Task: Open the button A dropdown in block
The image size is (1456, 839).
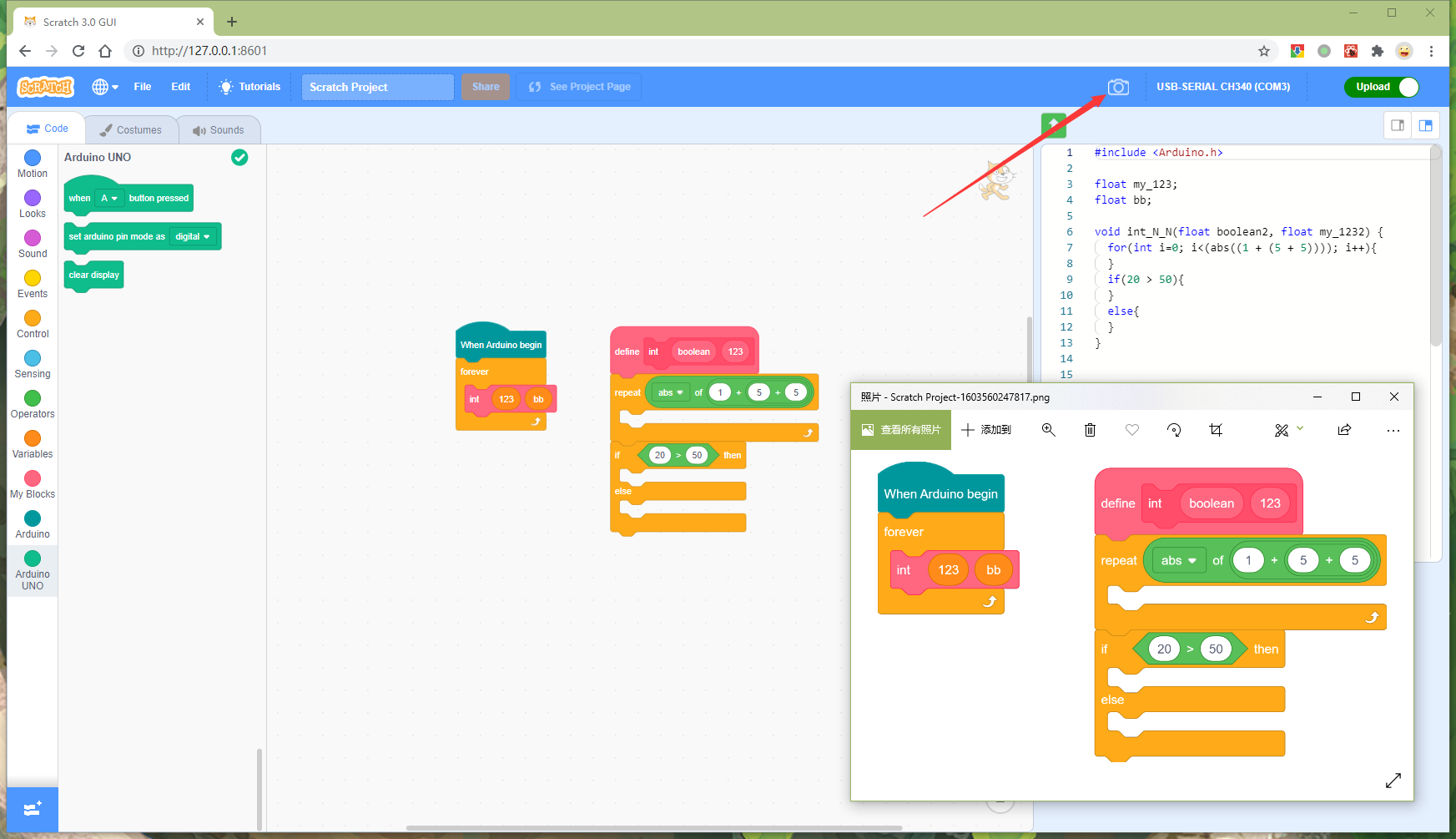Action: coord(109,198)
